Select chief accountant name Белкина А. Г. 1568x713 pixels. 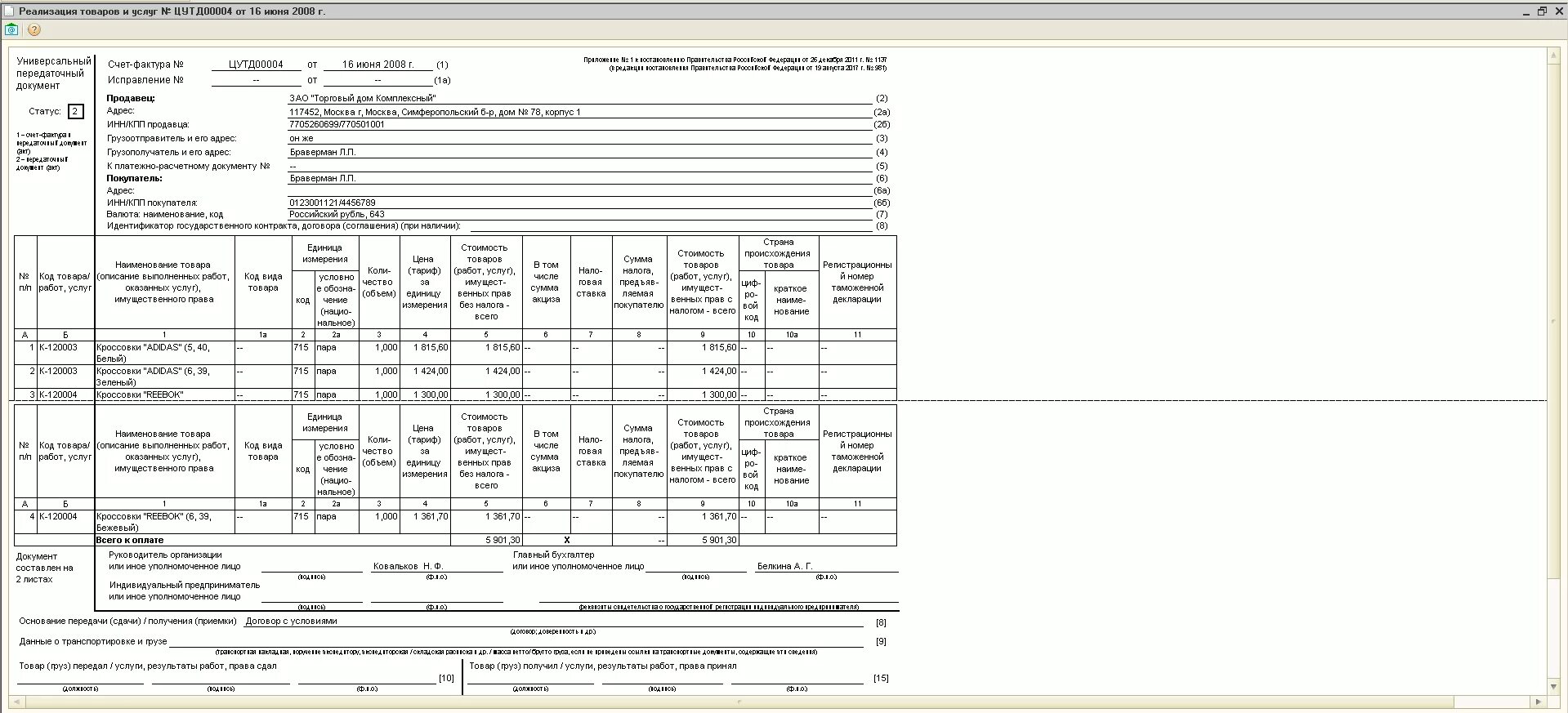tap(784, 566)
